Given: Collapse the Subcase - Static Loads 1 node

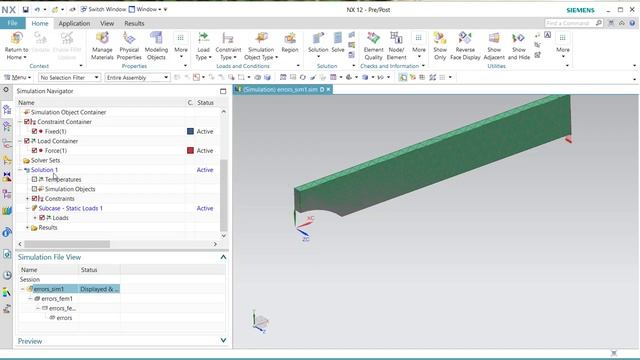Looking at the screenshot, I should coord(27,208).
